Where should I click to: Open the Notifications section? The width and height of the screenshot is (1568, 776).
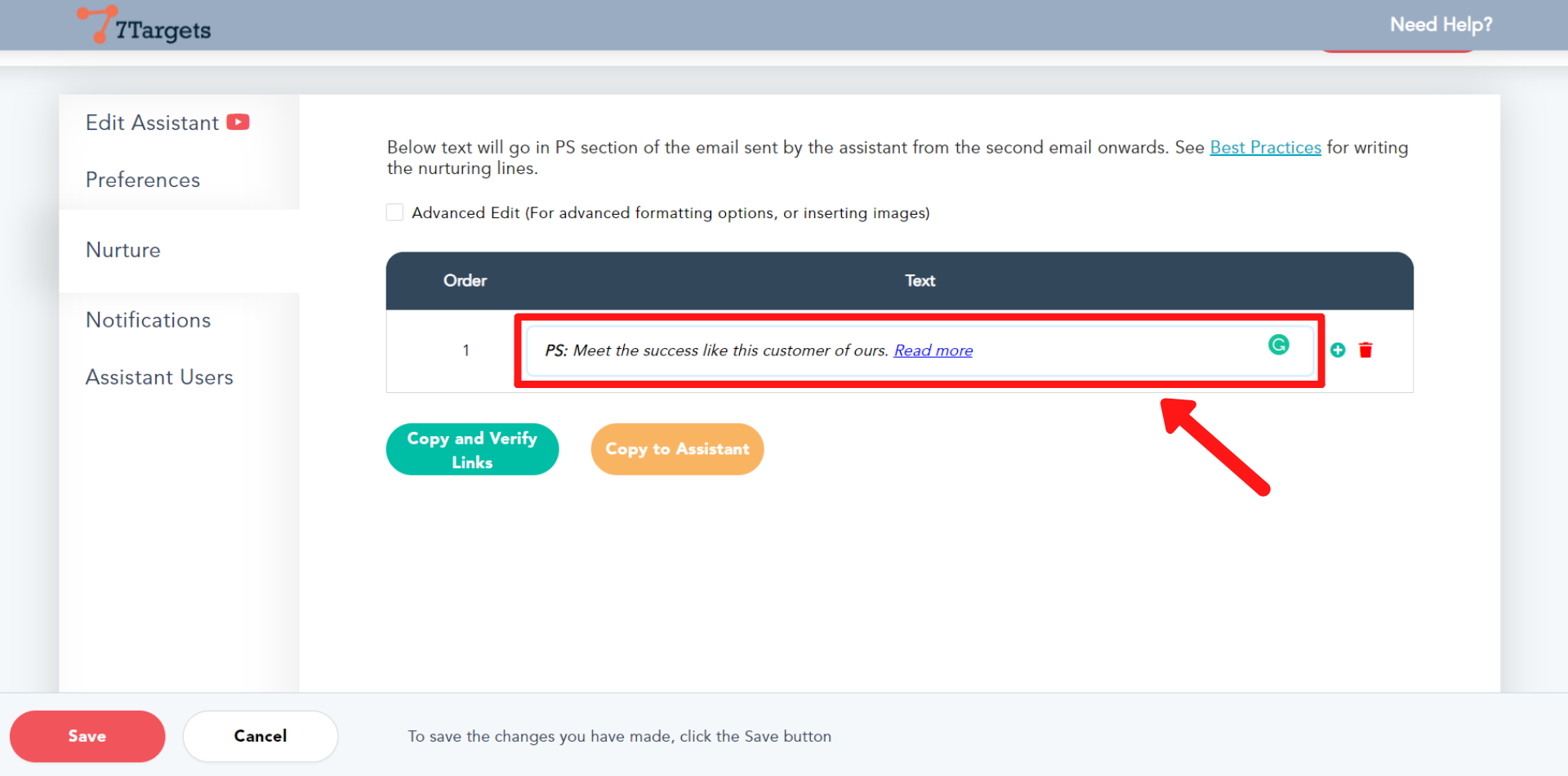pos(149,320)
